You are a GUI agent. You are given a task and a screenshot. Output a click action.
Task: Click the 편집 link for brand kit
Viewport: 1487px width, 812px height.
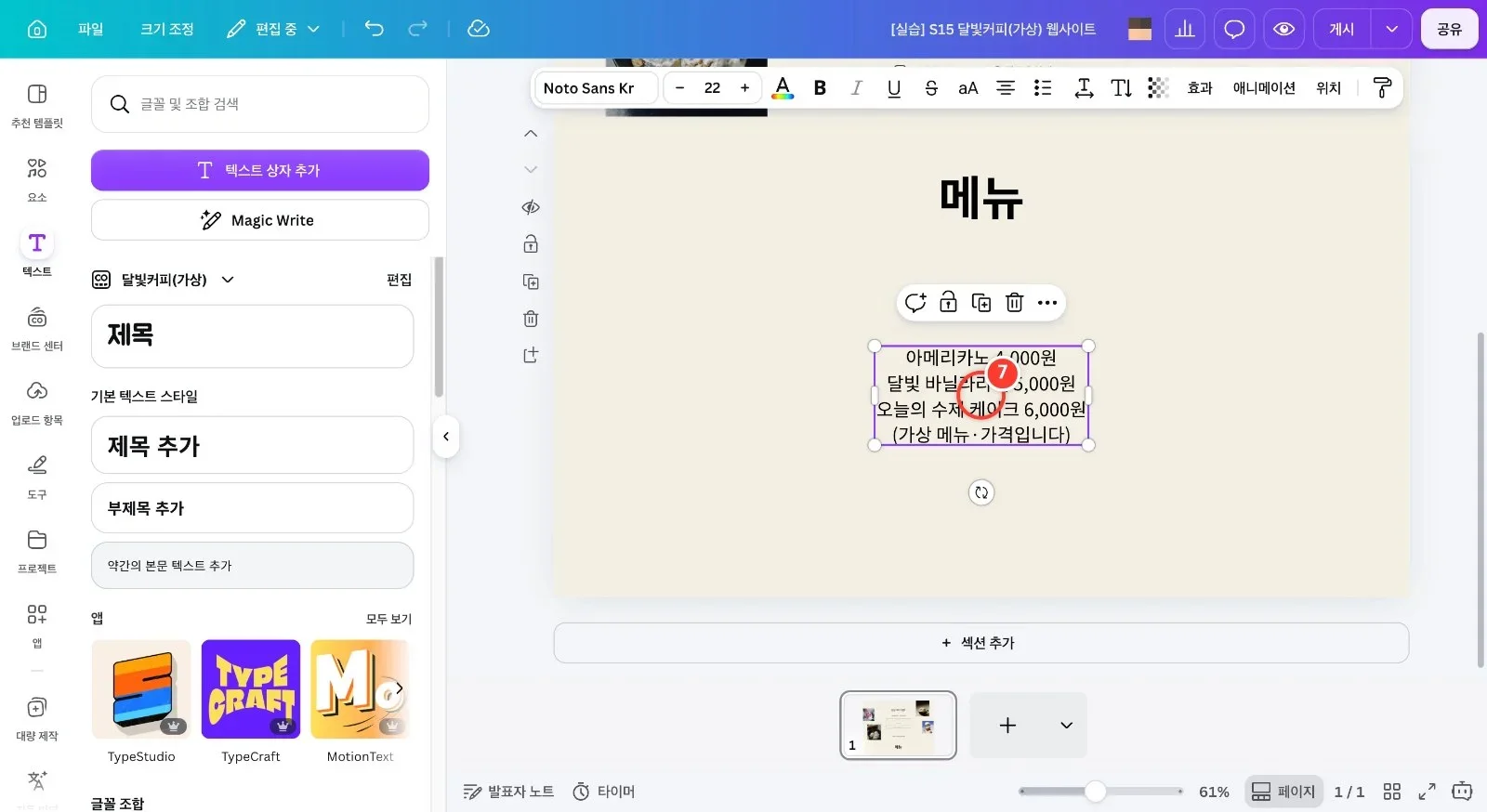[x=399, y=280]
